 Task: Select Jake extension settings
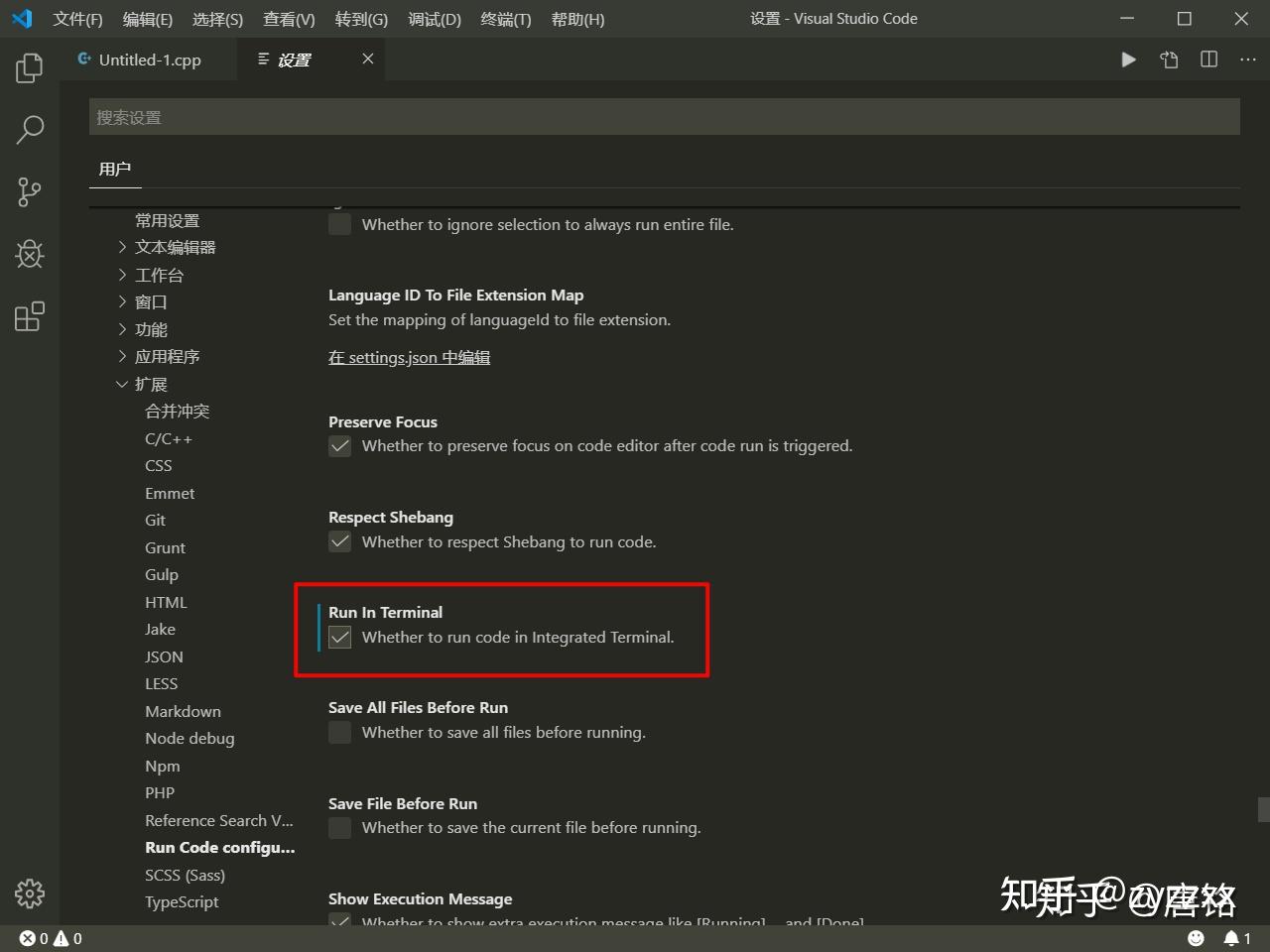(160, 629)
